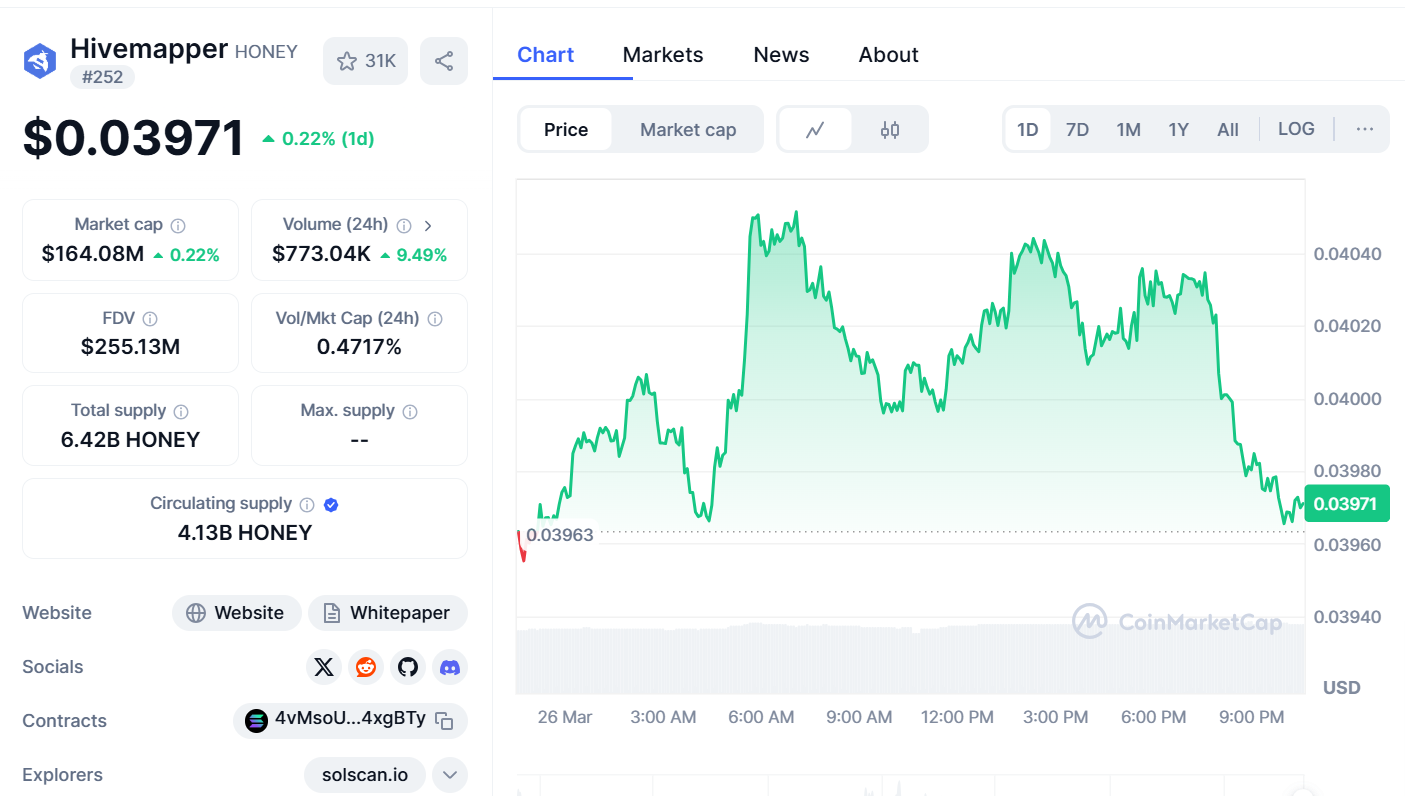Open the Volume (24h) info tooltip
The image size is (1405, 796).
click(403, 225)
